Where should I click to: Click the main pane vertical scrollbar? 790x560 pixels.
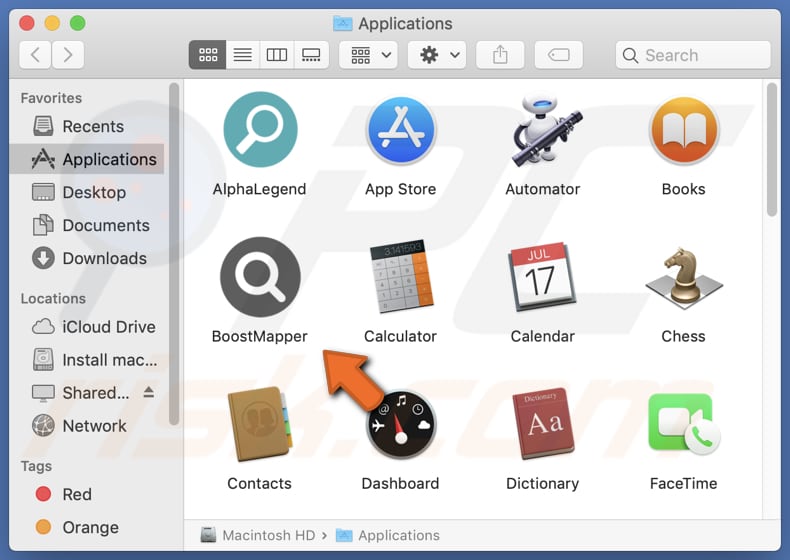click(772, 150)
